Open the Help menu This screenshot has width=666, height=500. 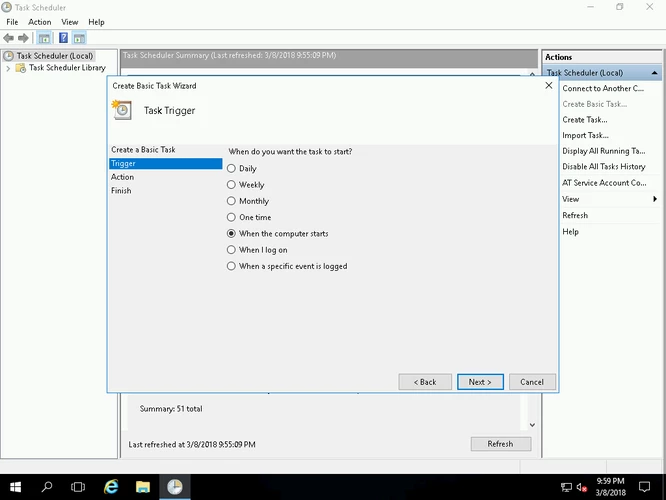[x=96, y=22]
